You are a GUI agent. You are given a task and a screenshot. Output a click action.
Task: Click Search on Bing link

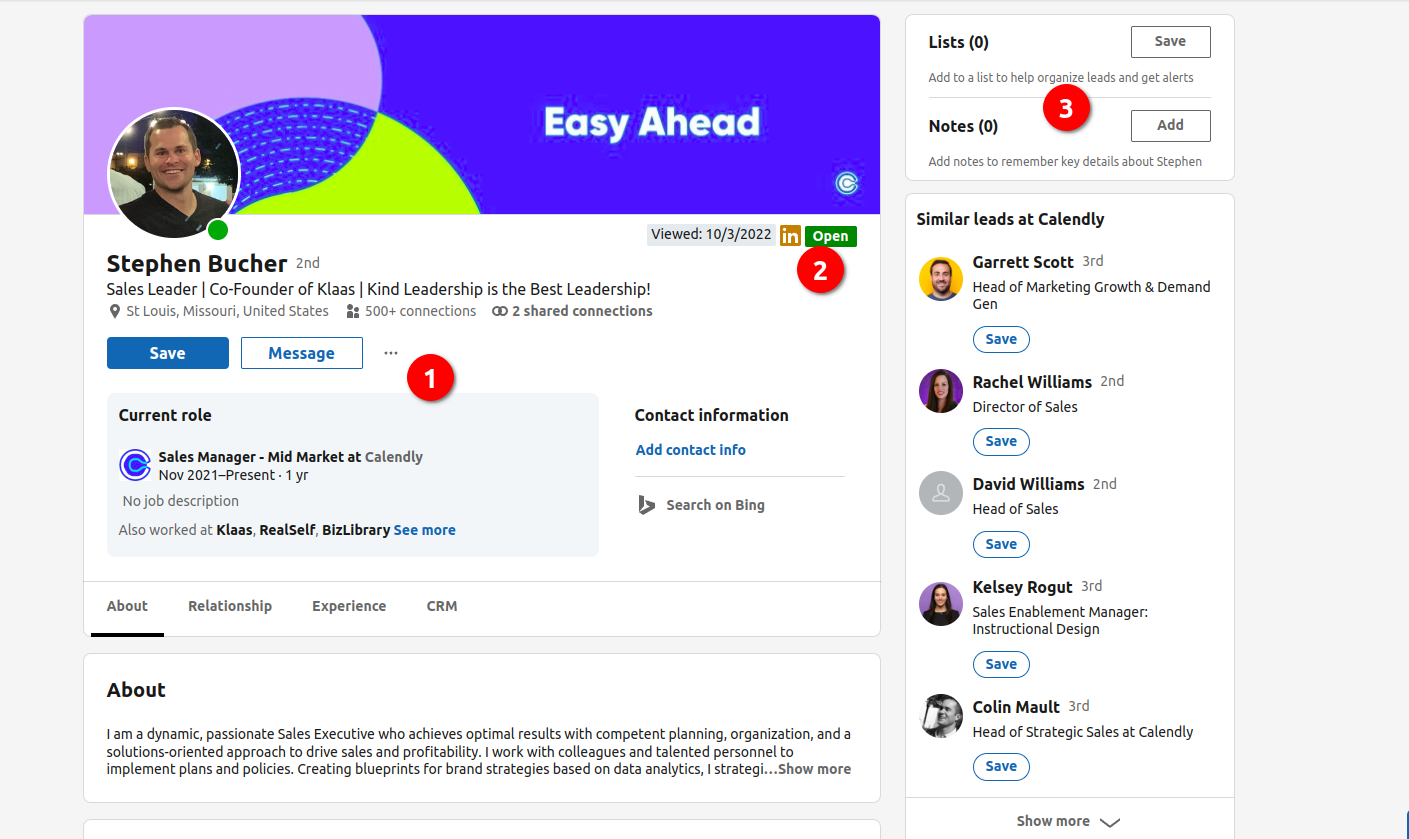(715, 505)
